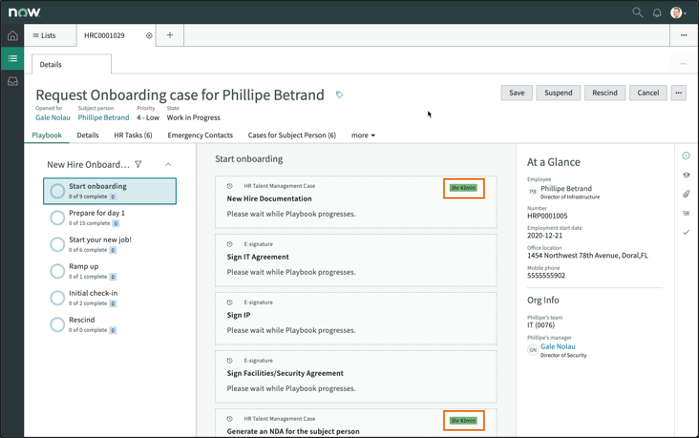Select Initial check-in stage
Screen dimensions: 699x438
[110, 298]
